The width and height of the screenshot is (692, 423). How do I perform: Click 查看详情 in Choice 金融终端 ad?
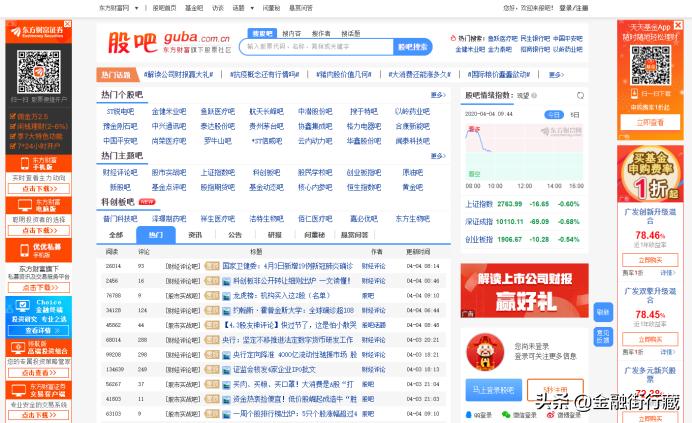[38, 330]
